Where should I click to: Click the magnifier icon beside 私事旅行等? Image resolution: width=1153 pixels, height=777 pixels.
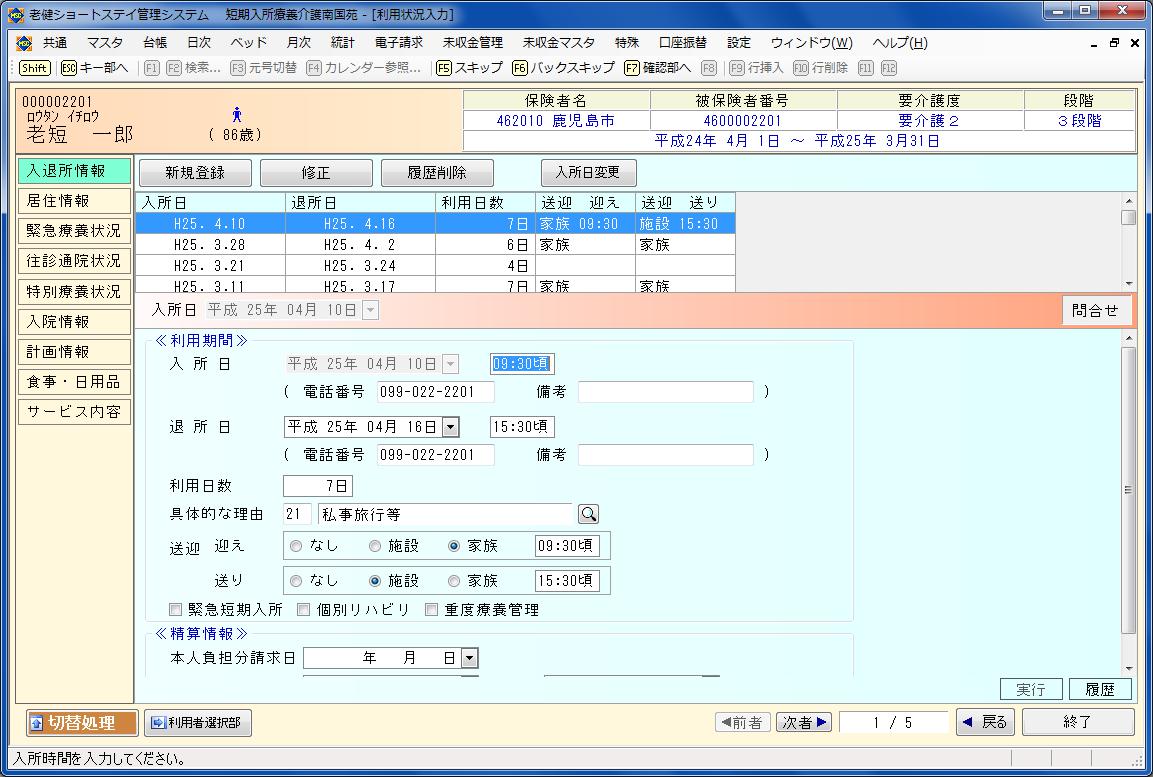pyautogui.click(x=589, y=514)
